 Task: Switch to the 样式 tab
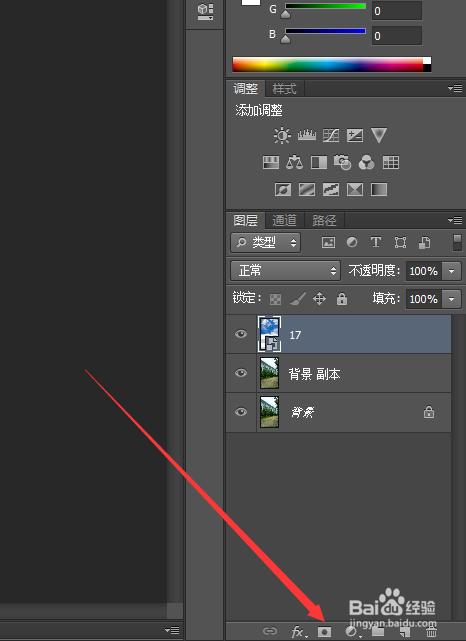click(285, 89)
